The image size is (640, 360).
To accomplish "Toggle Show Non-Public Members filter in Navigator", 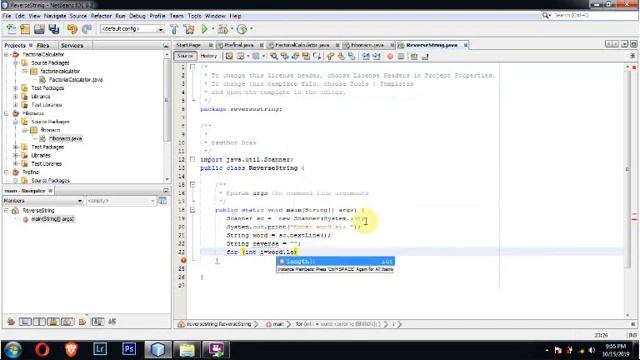I will (x=53, y=322).
